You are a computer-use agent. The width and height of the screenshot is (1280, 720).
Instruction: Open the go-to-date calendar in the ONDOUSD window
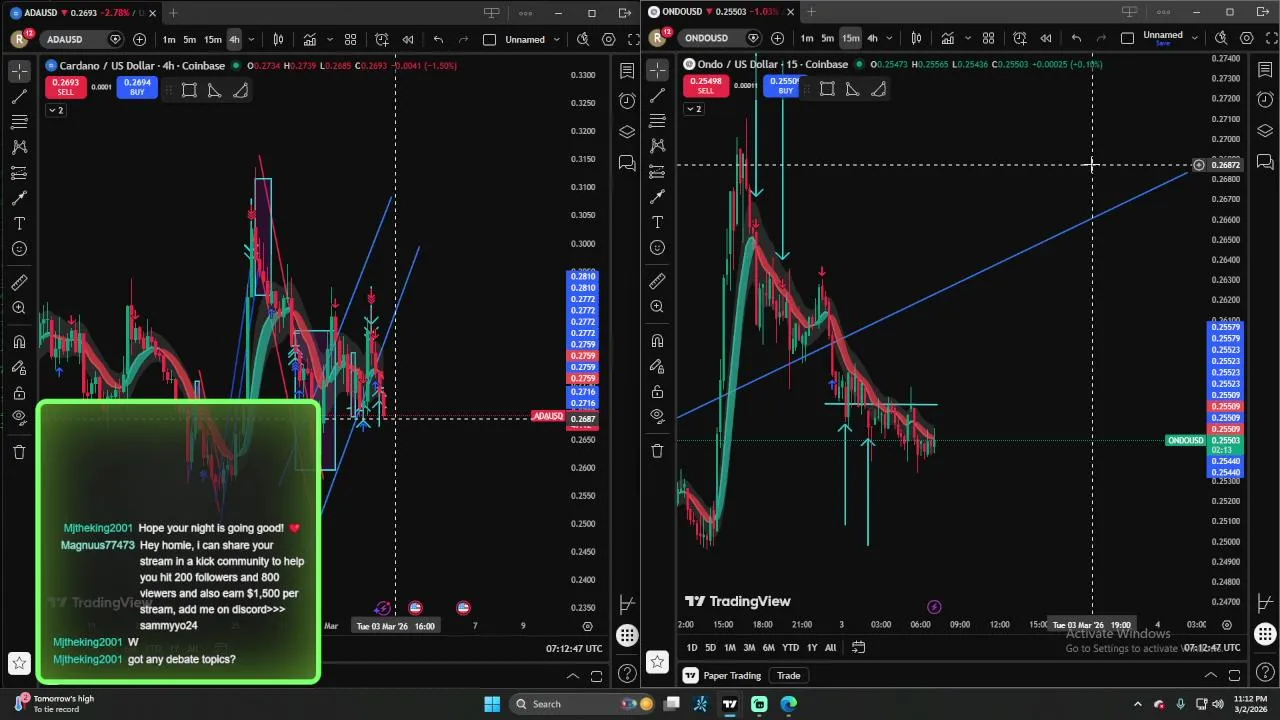[x=858, y=647]
